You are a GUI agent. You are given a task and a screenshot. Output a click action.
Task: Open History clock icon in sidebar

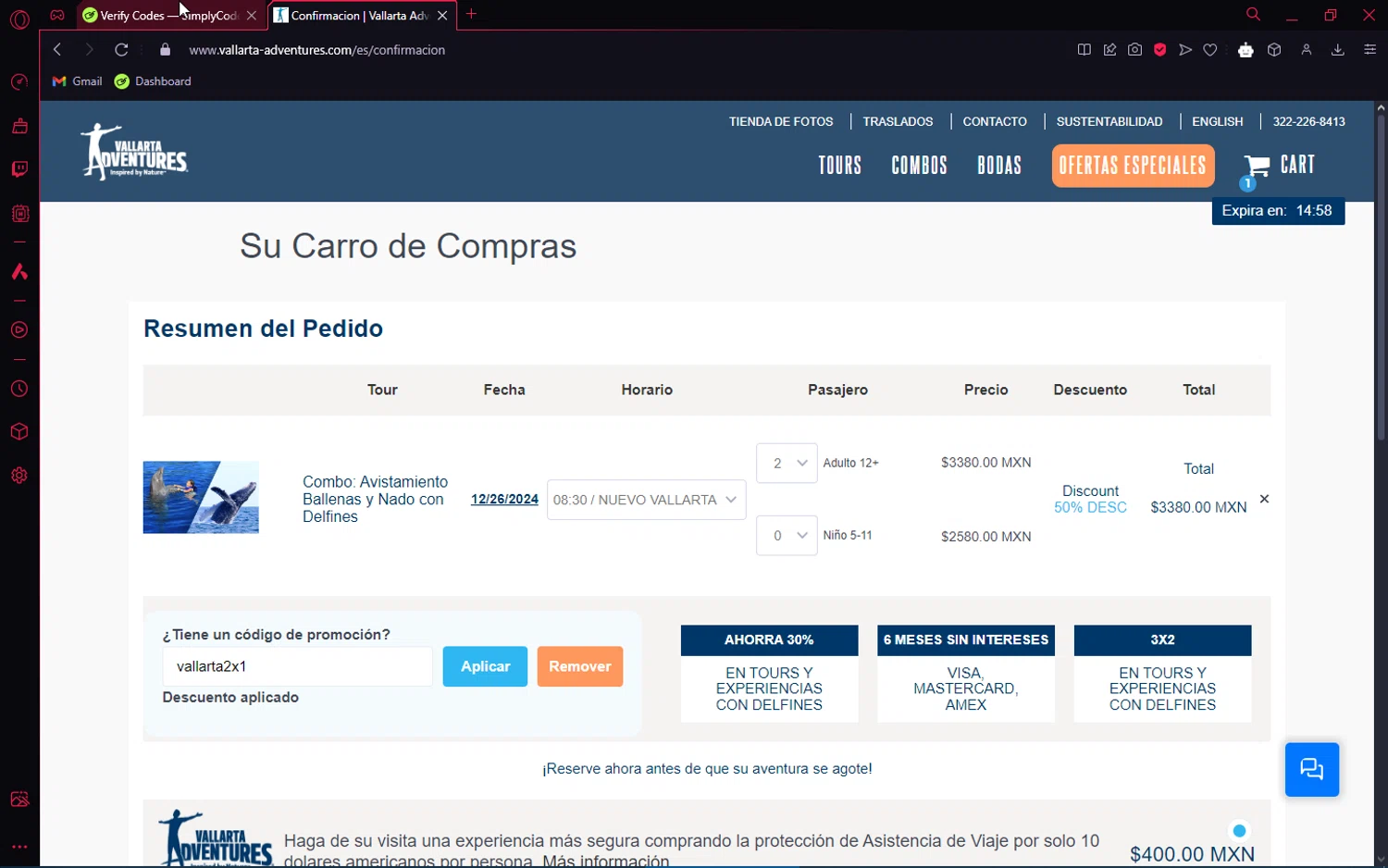click(19, 390)
